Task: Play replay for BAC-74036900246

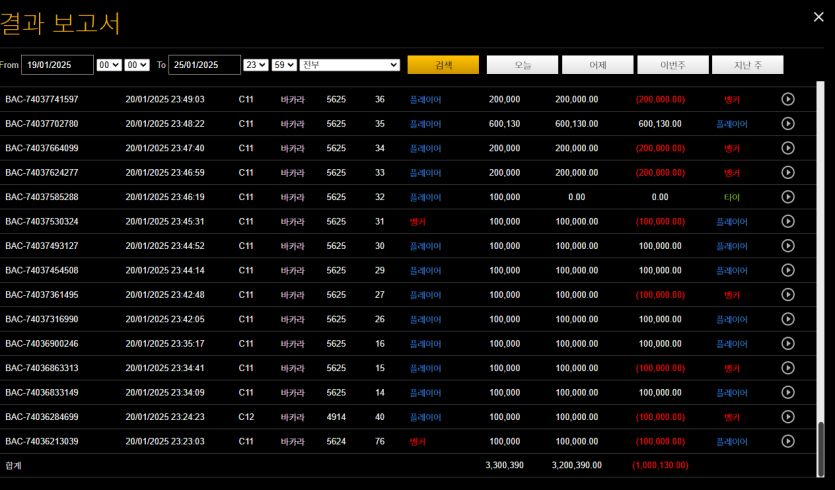Action: (x=787, y=343)
